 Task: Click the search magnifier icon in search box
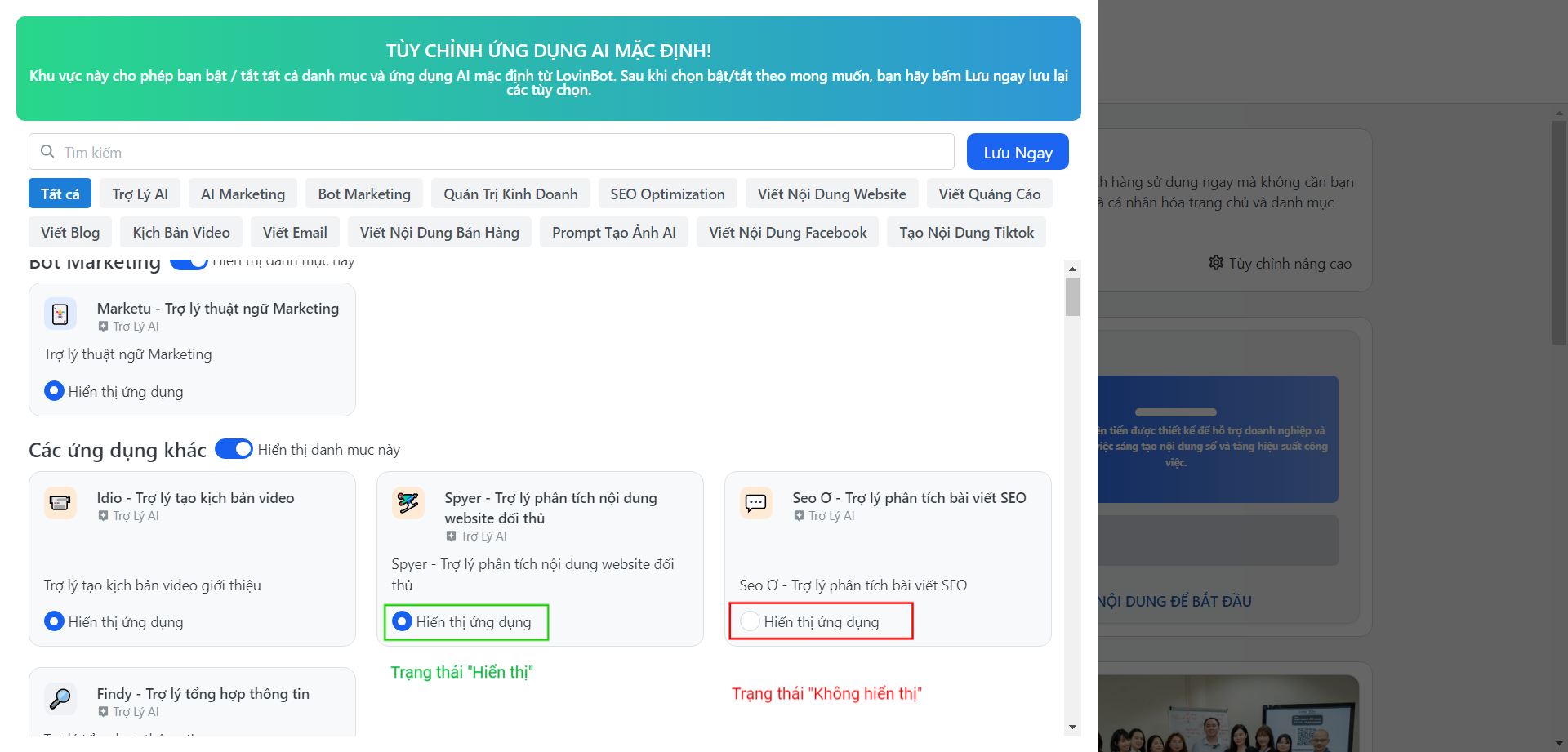47,152
